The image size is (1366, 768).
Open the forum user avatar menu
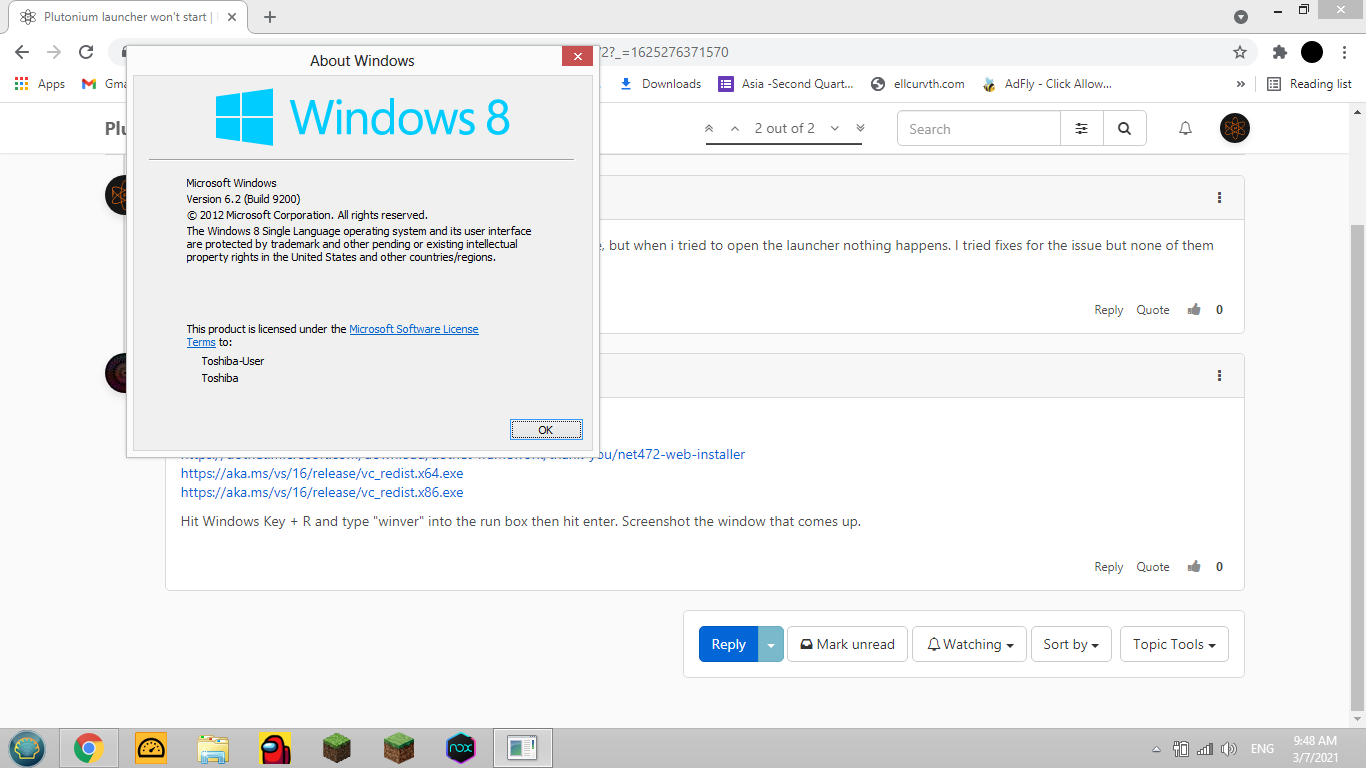point(1235,128)
